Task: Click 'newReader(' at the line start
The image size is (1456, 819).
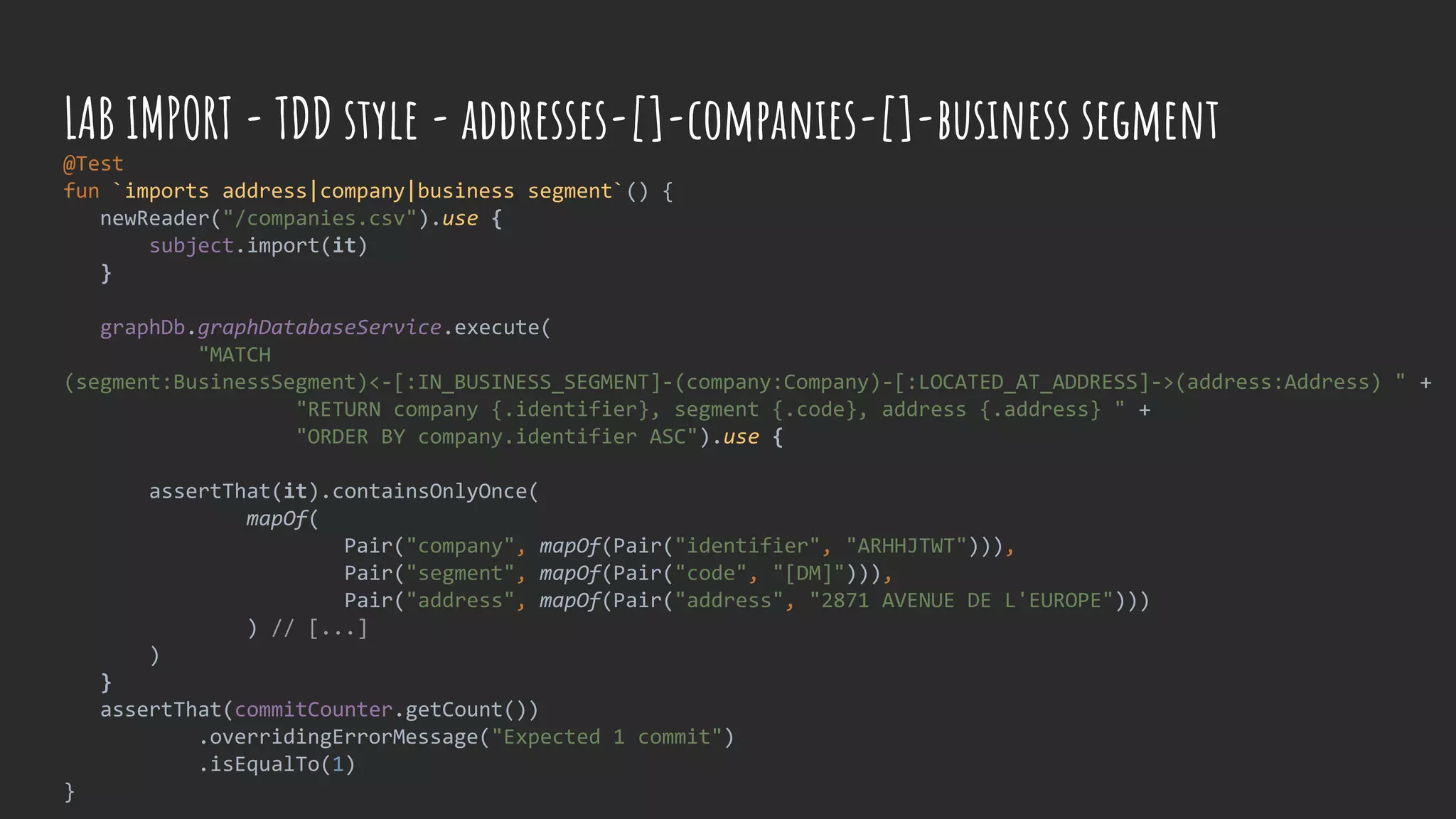Action: pos(161,218)
